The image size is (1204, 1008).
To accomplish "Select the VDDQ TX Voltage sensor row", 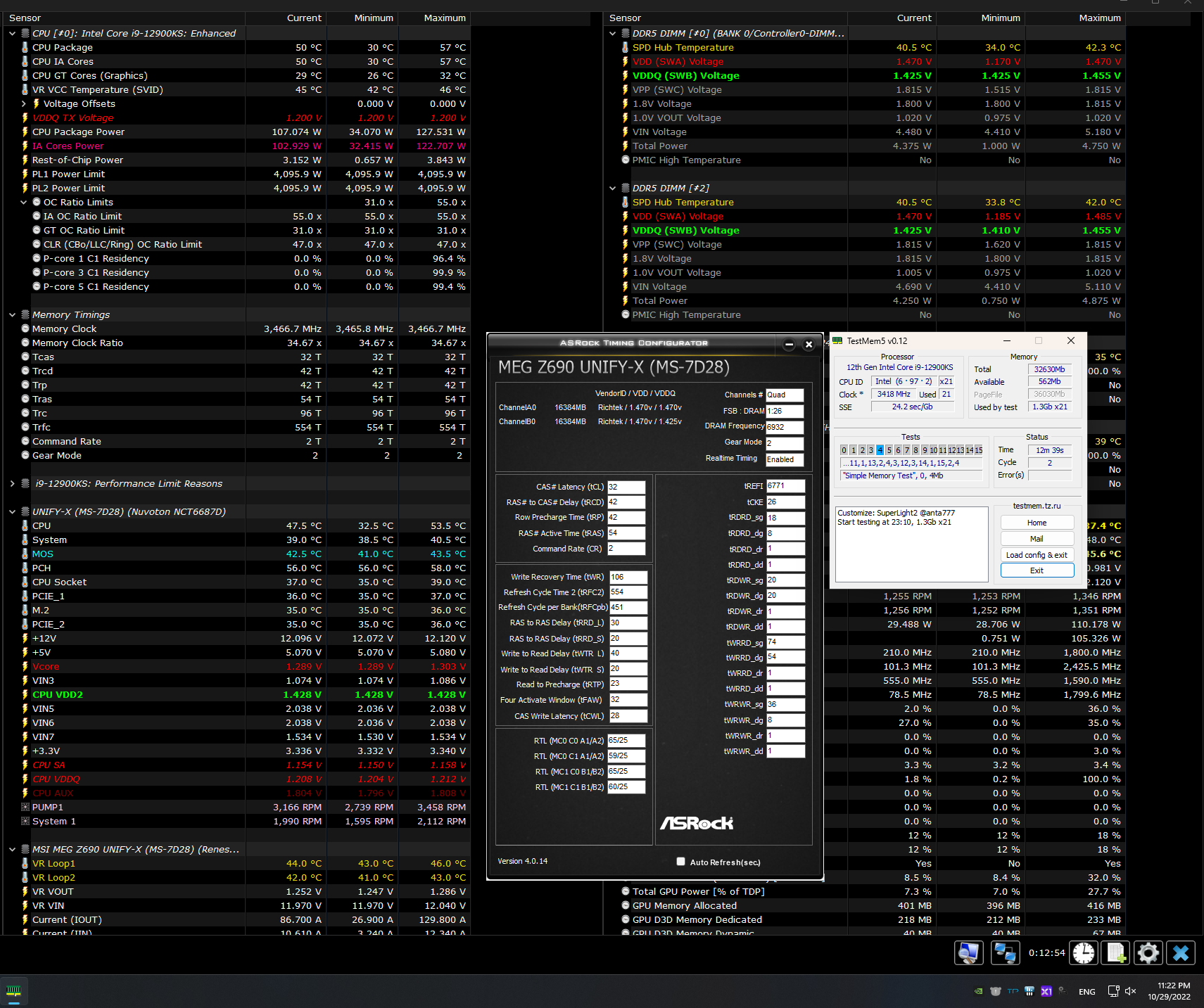I will pos(236,117).
